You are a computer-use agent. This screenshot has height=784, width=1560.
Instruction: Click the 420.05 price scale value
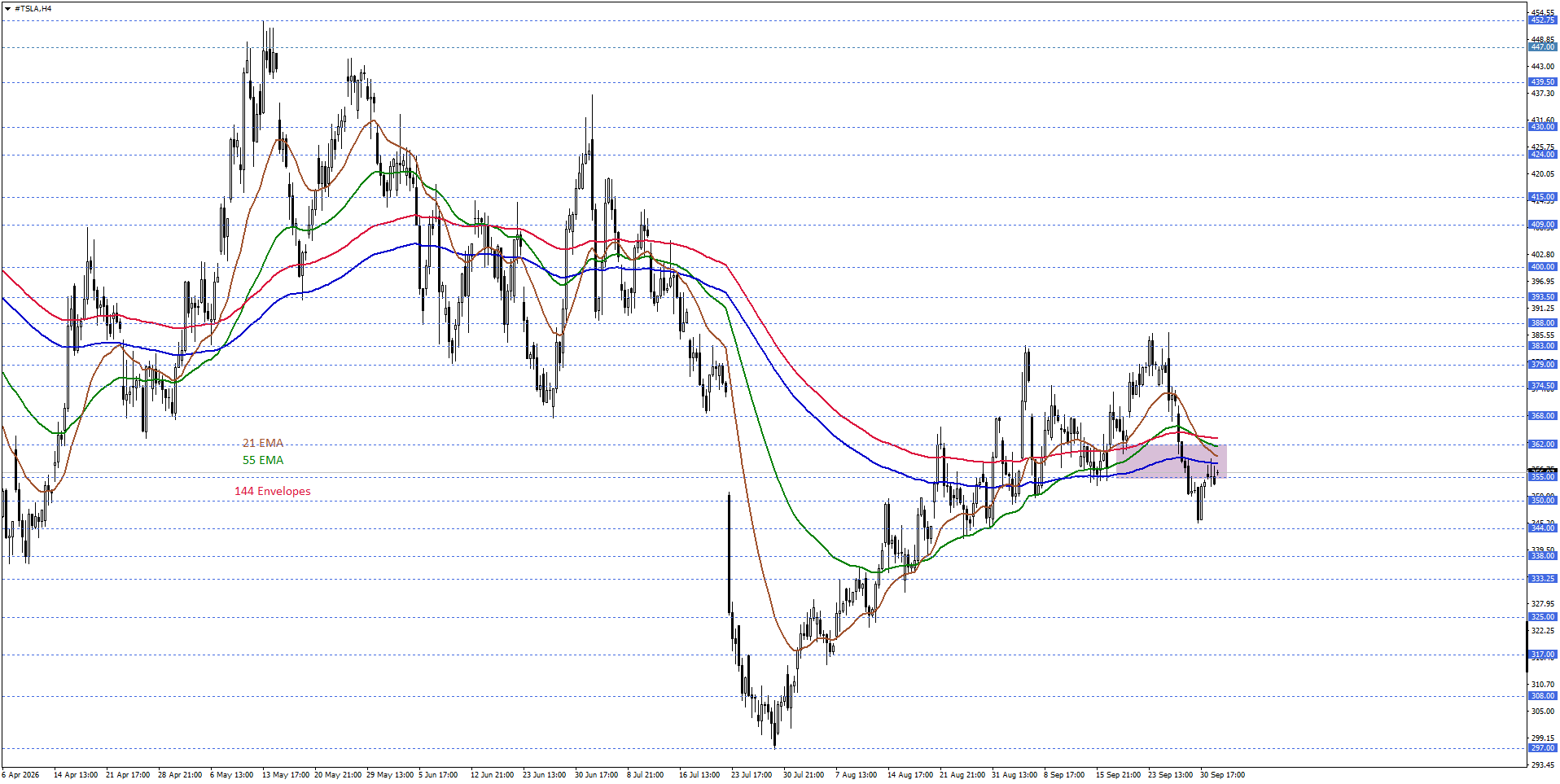[1542, 174]
